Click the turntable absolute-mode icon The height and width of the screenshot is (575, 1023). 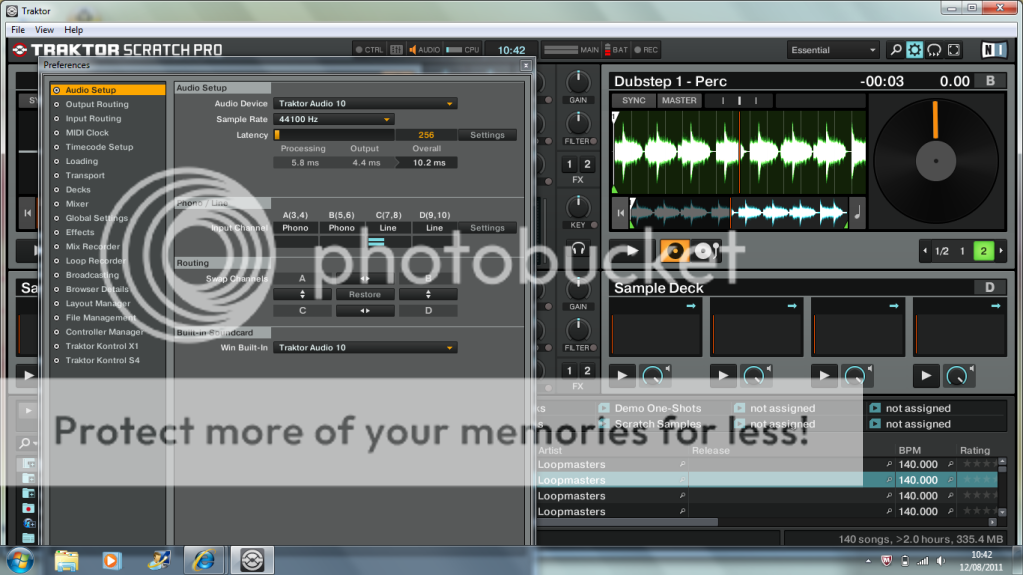click(x=704, y=251)
